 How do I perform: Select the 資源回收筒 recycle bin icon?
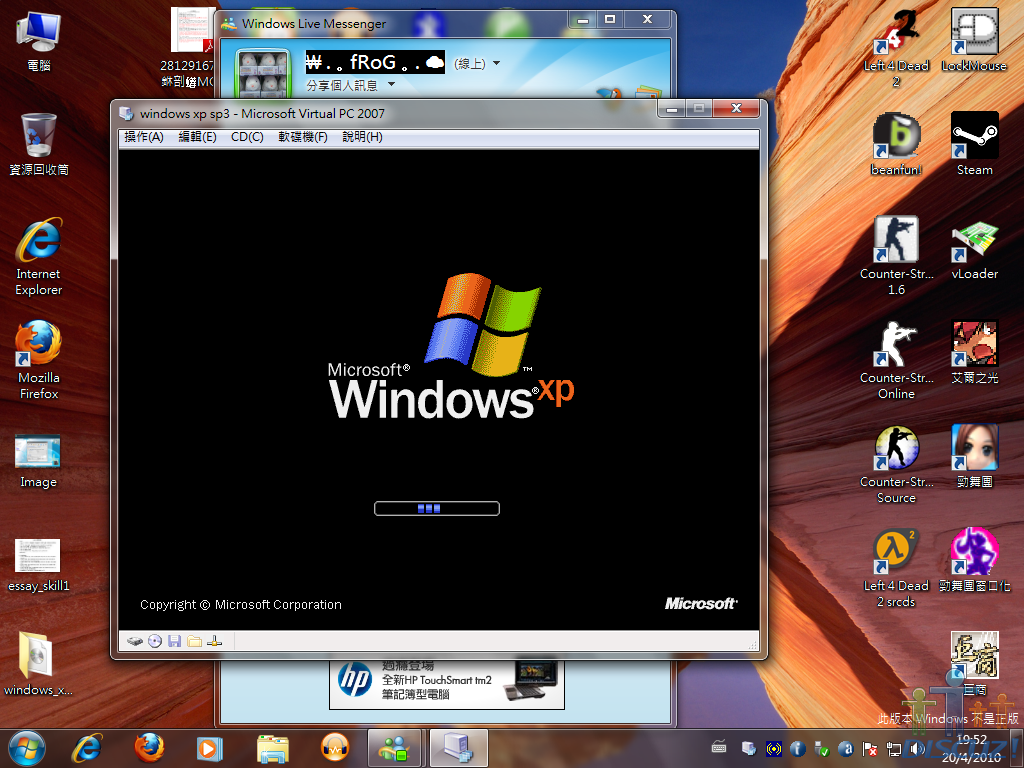point(39,144)
